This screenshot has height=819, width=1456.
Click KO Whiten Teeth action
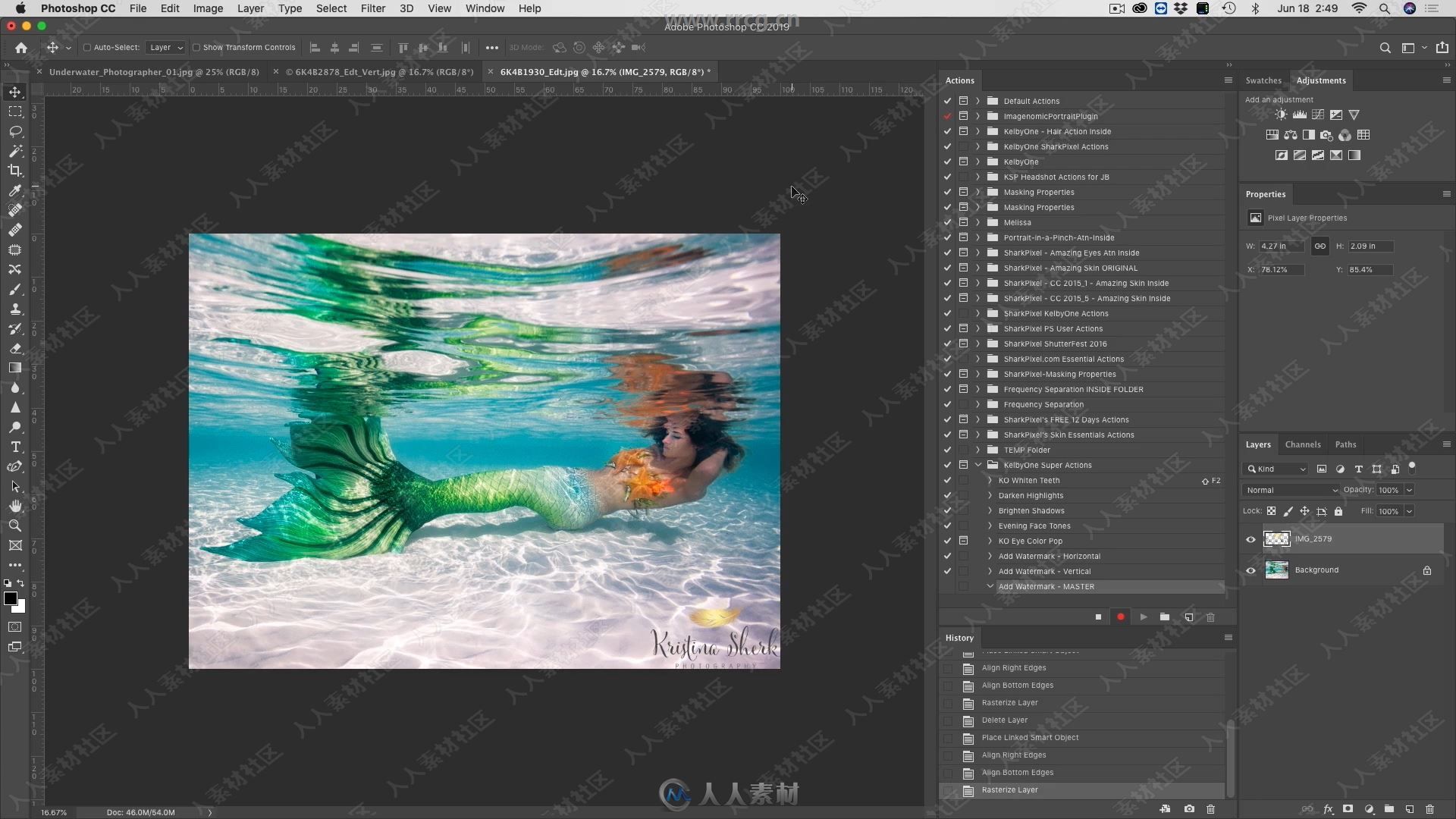pyautogui.click(x=1028, y=480)
